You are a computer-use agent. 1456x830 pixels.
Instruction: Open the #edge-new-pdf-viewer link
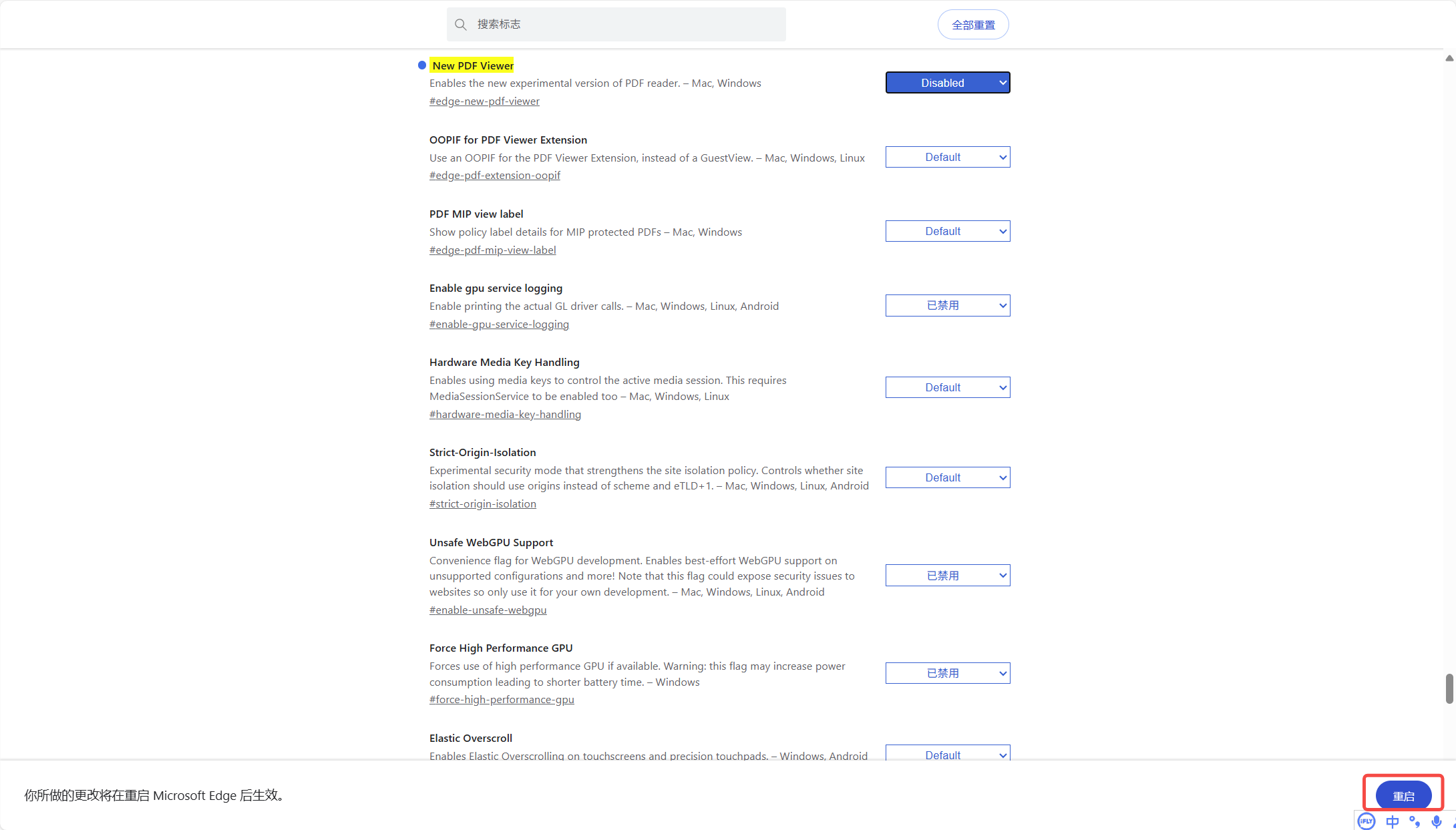click(484, 101)
